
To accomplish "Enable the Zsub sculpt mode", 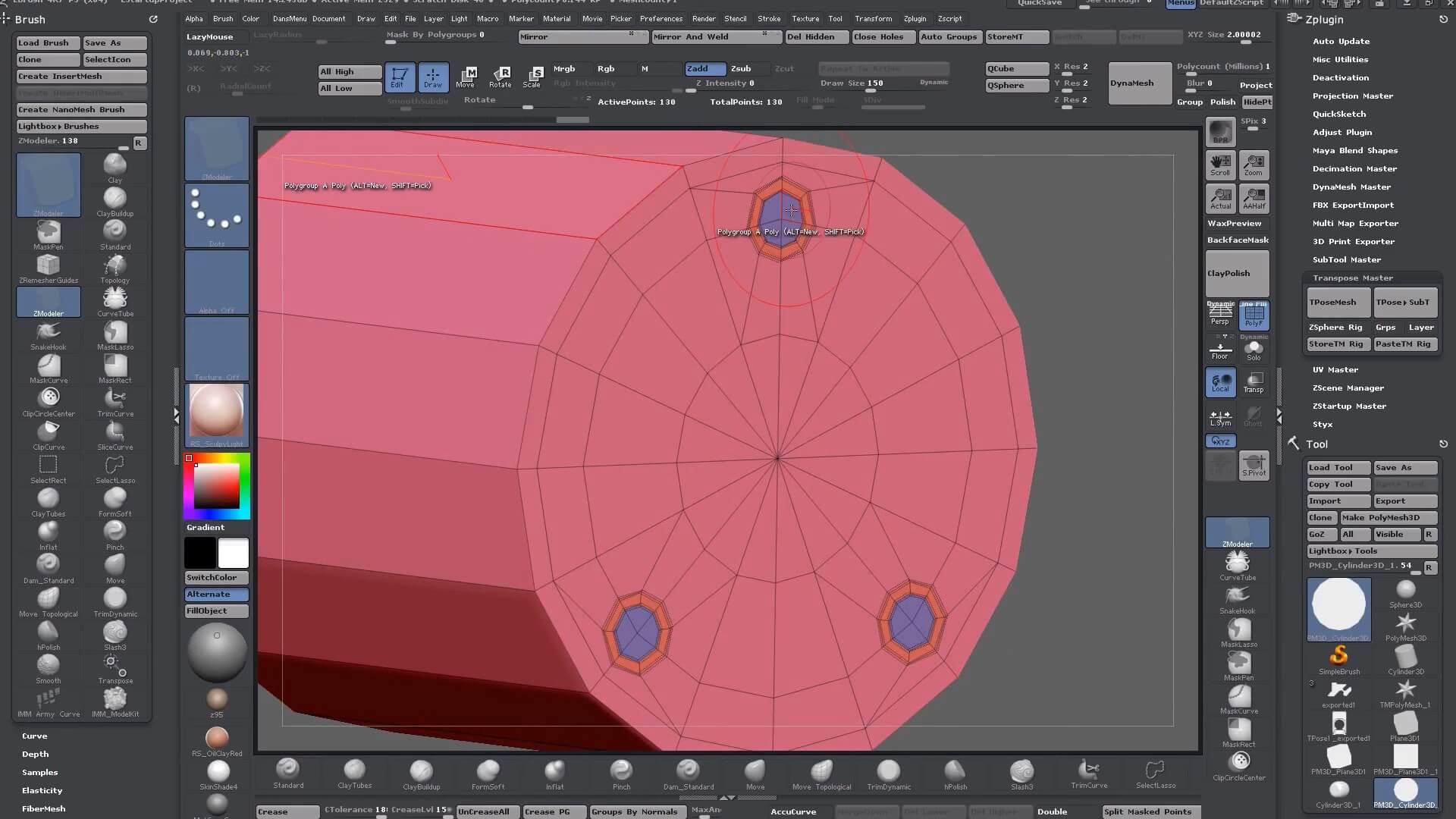I will (x=741, y=68).
